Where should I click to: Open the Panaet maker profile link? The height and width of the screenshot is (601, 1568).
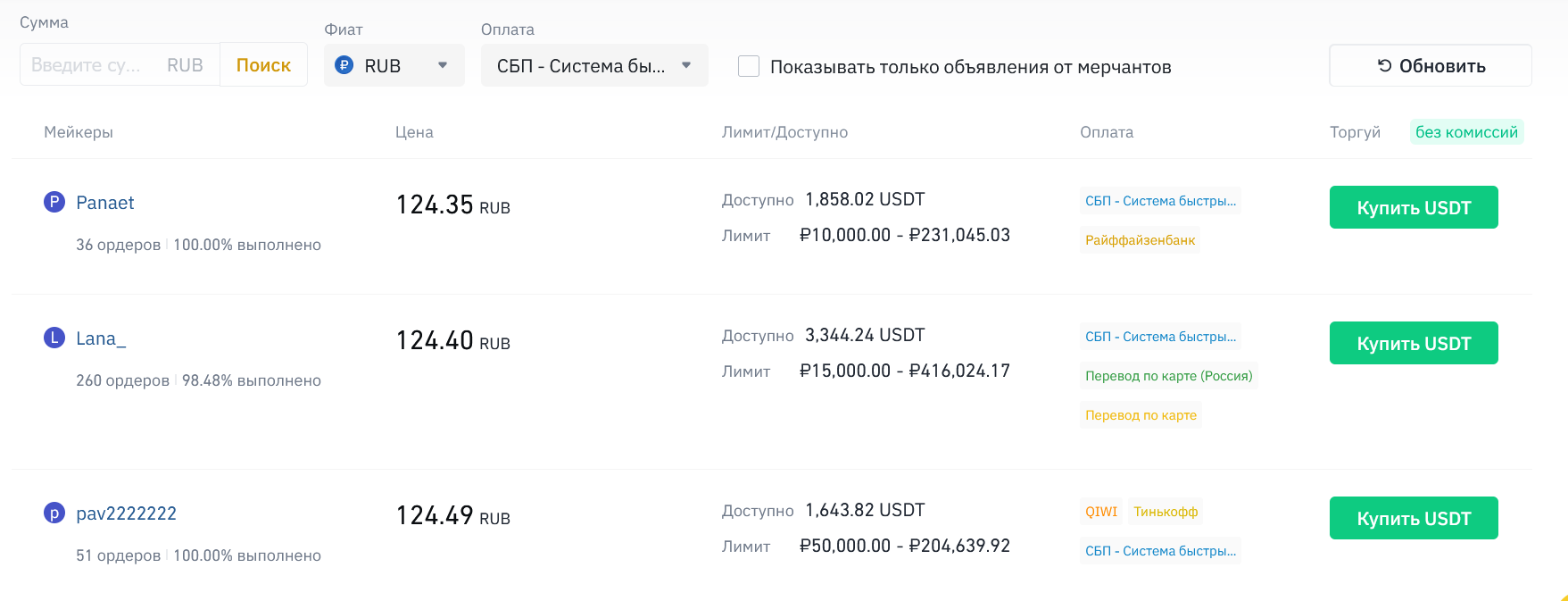[x=105, y=203]
